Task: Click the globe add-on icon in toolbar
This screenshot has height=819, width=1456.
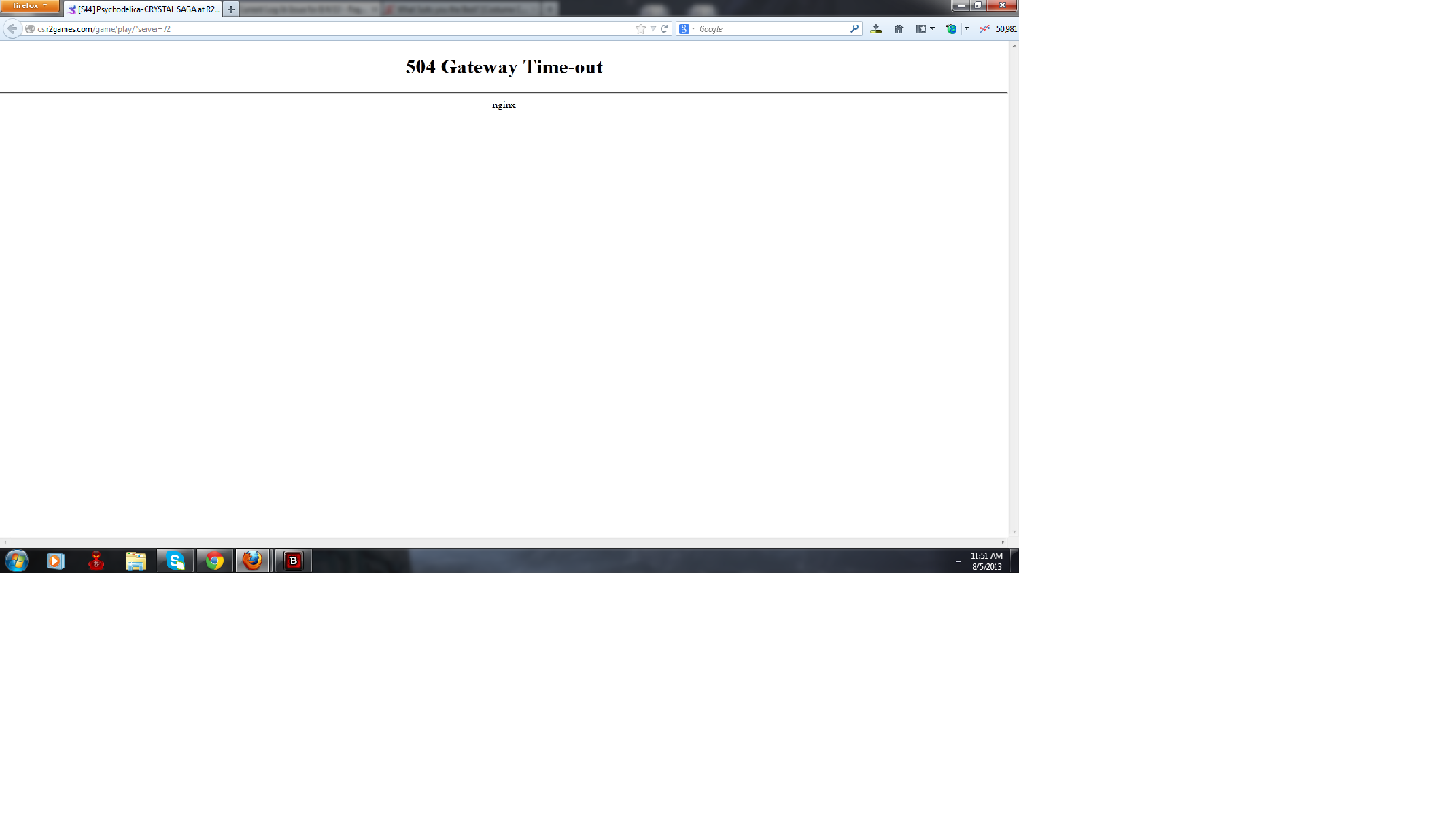Action: pyautogui.click(x=951, y=29)
